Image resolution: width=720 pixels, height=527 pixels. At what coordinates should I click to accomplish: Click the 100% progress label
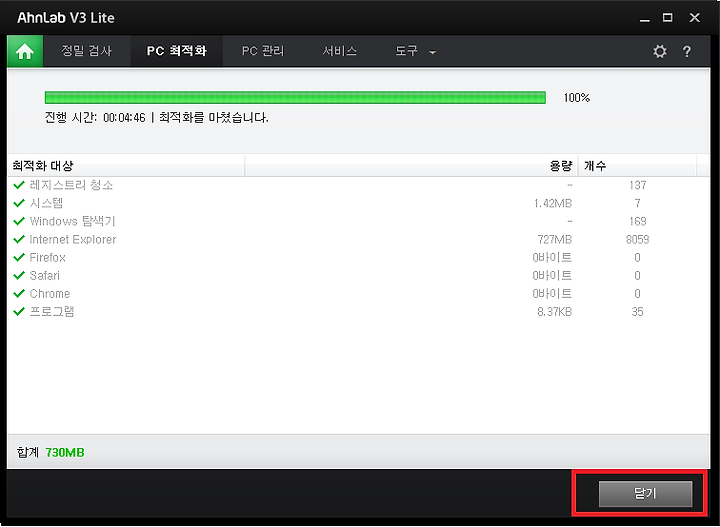coord(577,97)
